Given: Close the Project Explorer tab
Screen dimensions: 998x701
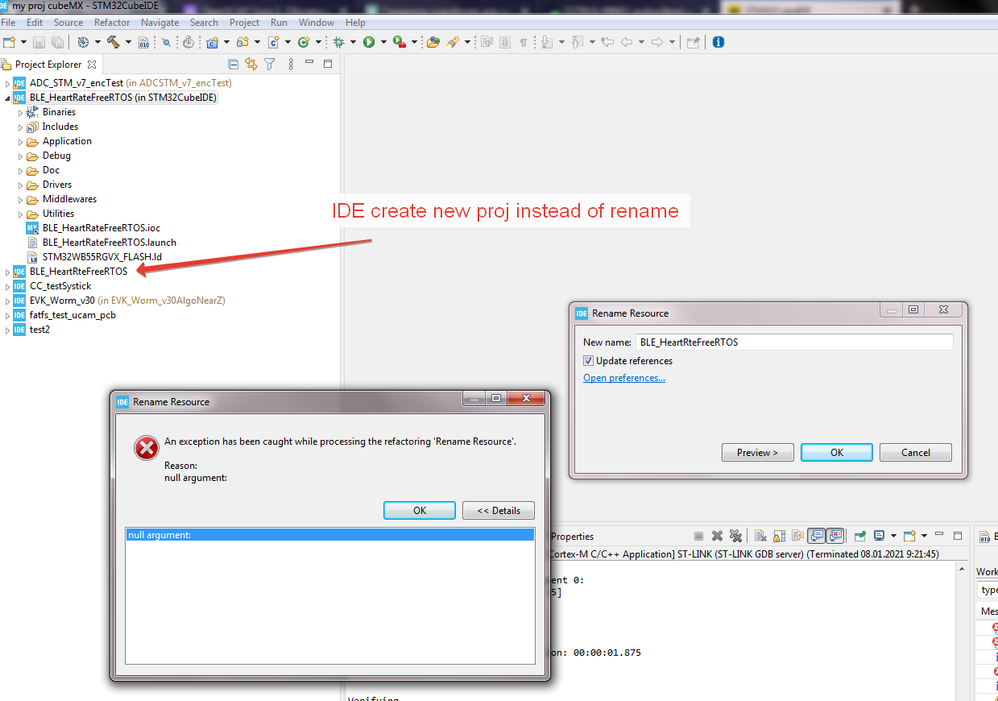Looking at the screenshot, I should click(x=92, y=64).
